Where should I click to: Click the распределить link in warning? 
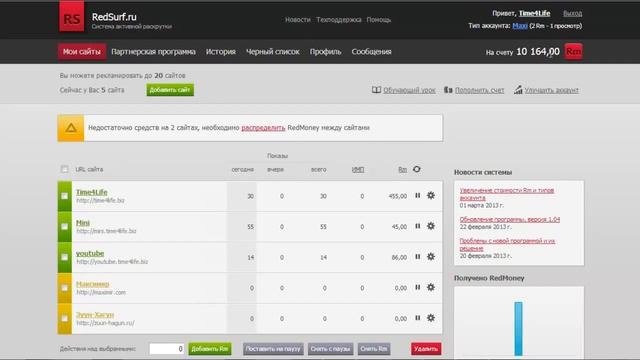click(x=263, y=128)
